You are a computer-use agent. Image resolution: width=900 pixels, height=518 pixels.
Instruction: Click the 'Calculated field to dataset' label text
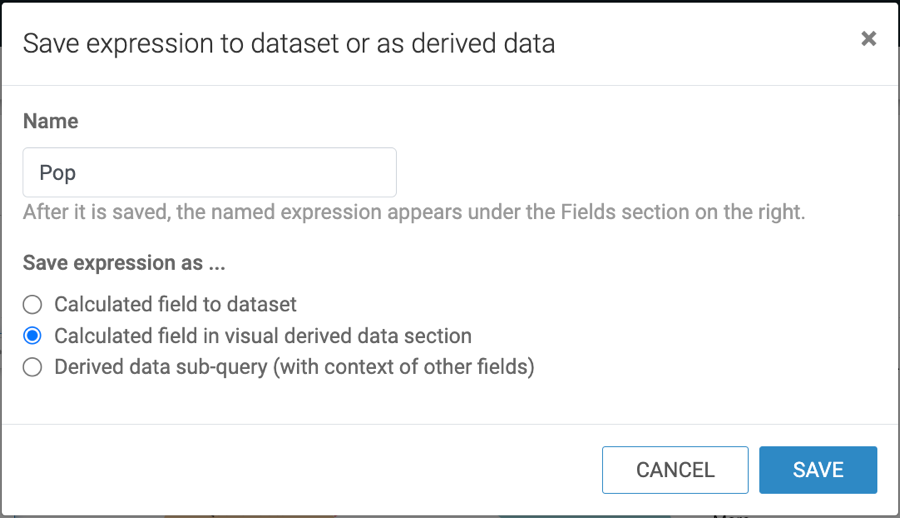coord(175,304)
